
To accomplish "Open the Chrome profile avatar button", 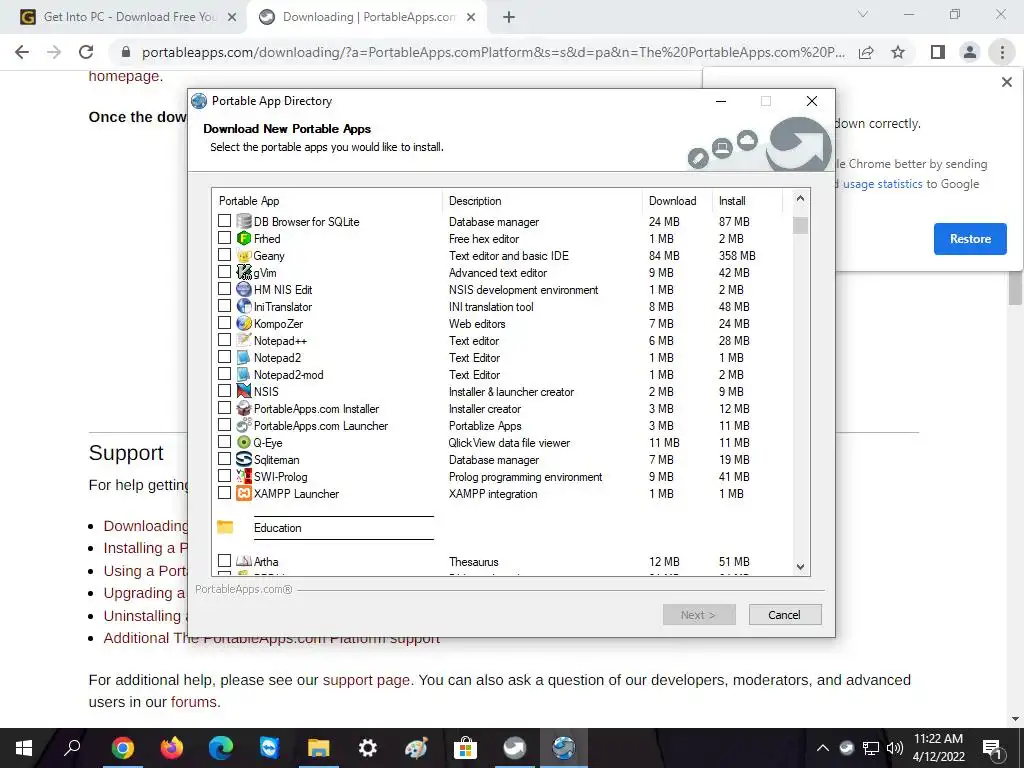I will [x=970, y=52].
